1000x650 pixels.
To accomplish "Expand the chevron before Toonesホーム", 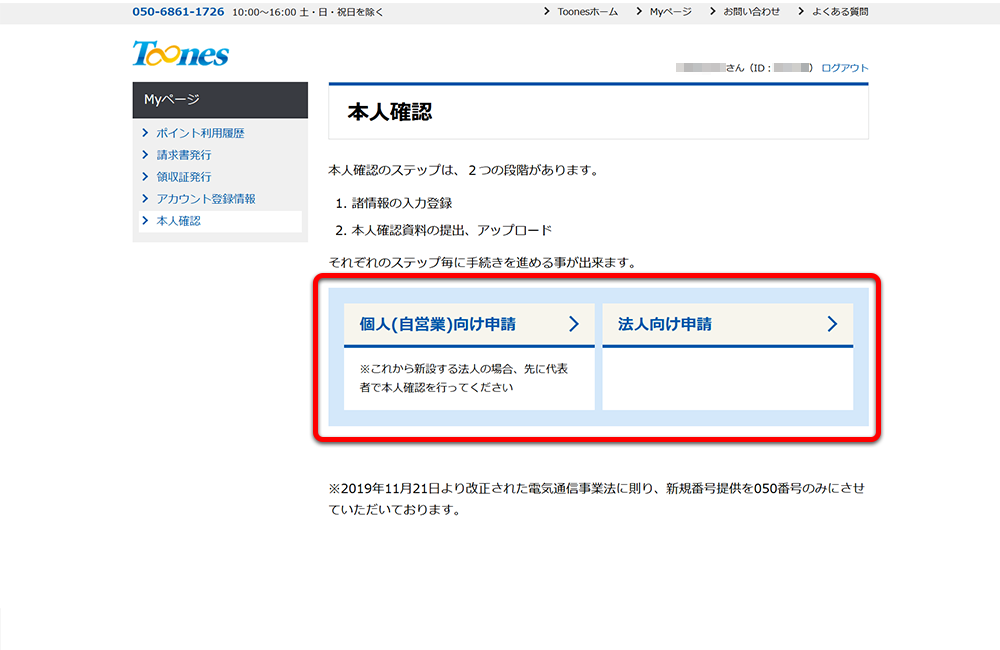I will (546, 12).
